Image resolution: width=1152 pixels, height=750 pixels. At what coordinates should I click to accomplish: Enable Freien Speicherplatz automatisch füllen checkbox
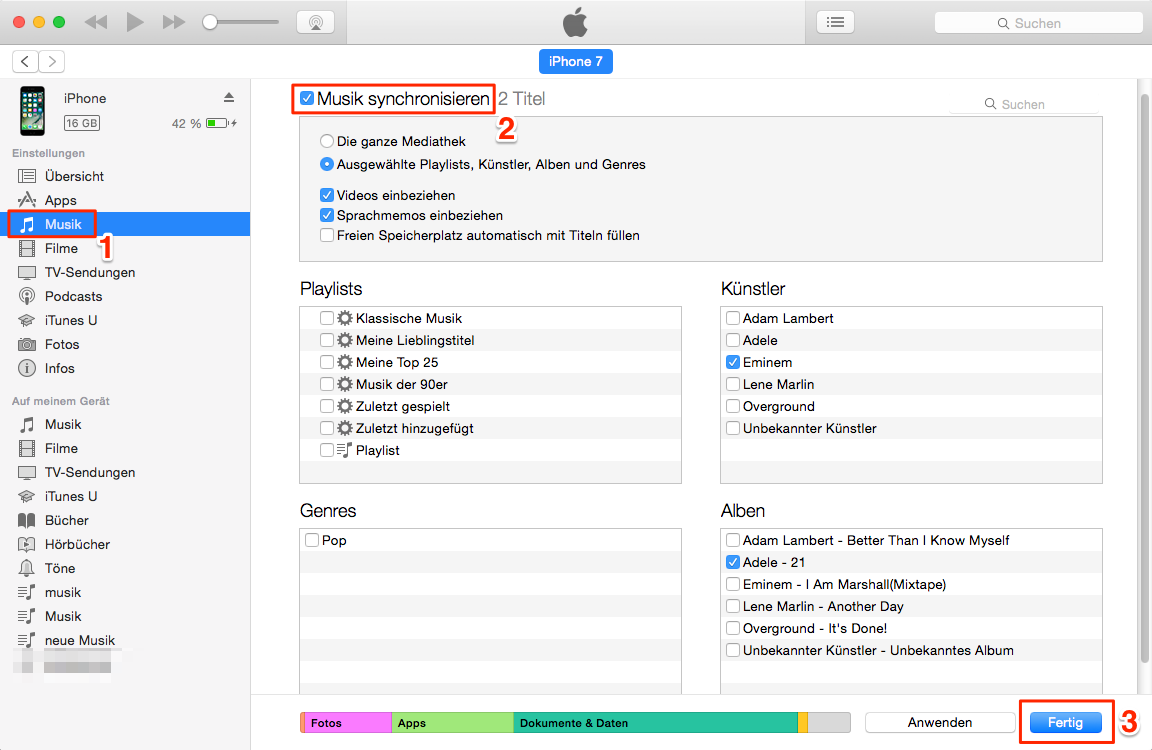327,235
